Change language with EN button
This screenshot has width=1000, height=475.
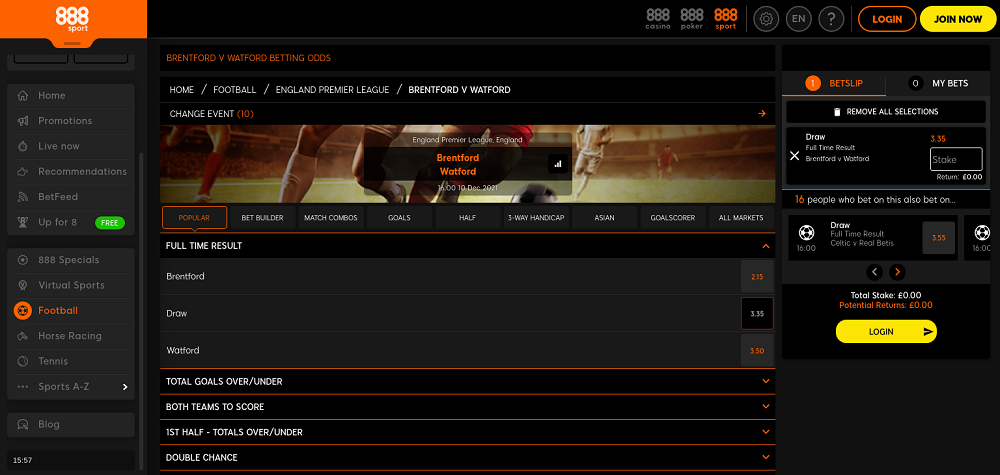pyautogui.click(x=798, y=19)
